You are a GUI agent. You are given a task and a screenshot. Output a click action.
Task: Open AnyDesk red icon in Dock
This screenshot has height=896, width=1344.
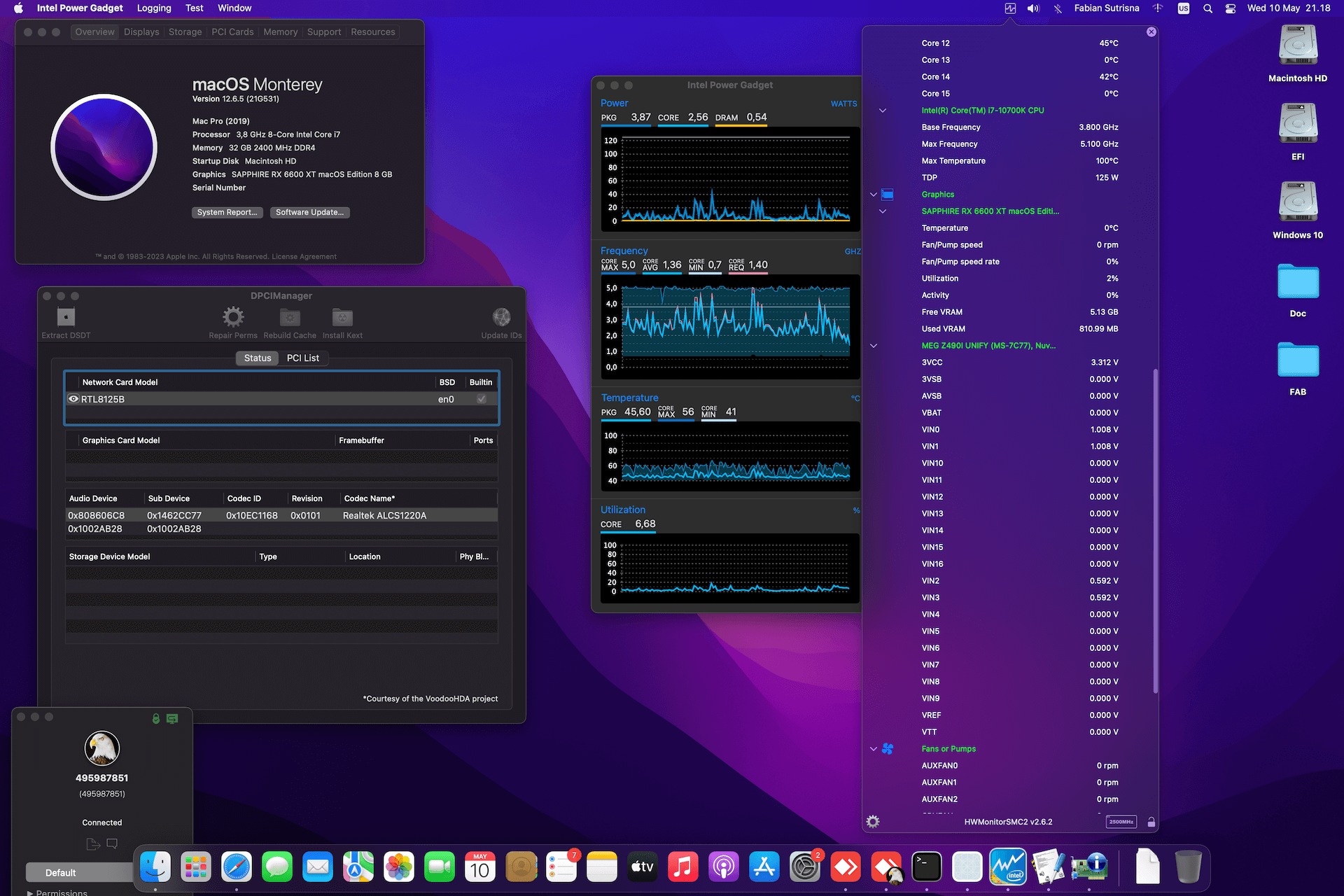click(846, 867)
